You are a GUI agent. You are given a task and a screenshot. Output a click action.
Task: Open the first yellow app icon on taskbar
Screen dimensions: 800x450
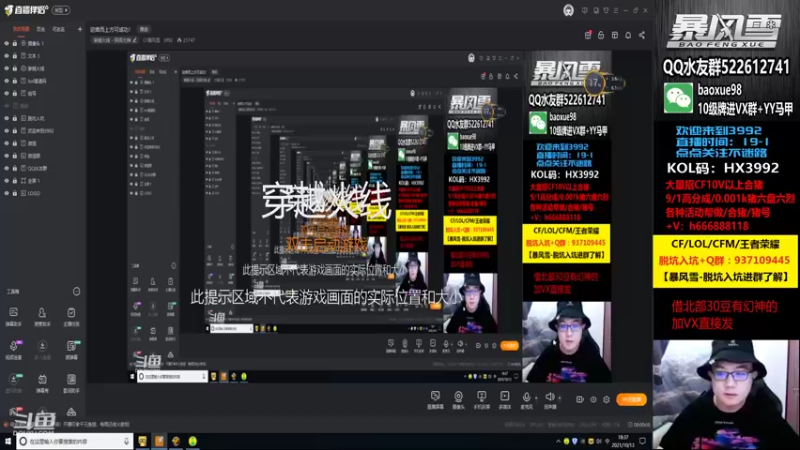[142, 441]
